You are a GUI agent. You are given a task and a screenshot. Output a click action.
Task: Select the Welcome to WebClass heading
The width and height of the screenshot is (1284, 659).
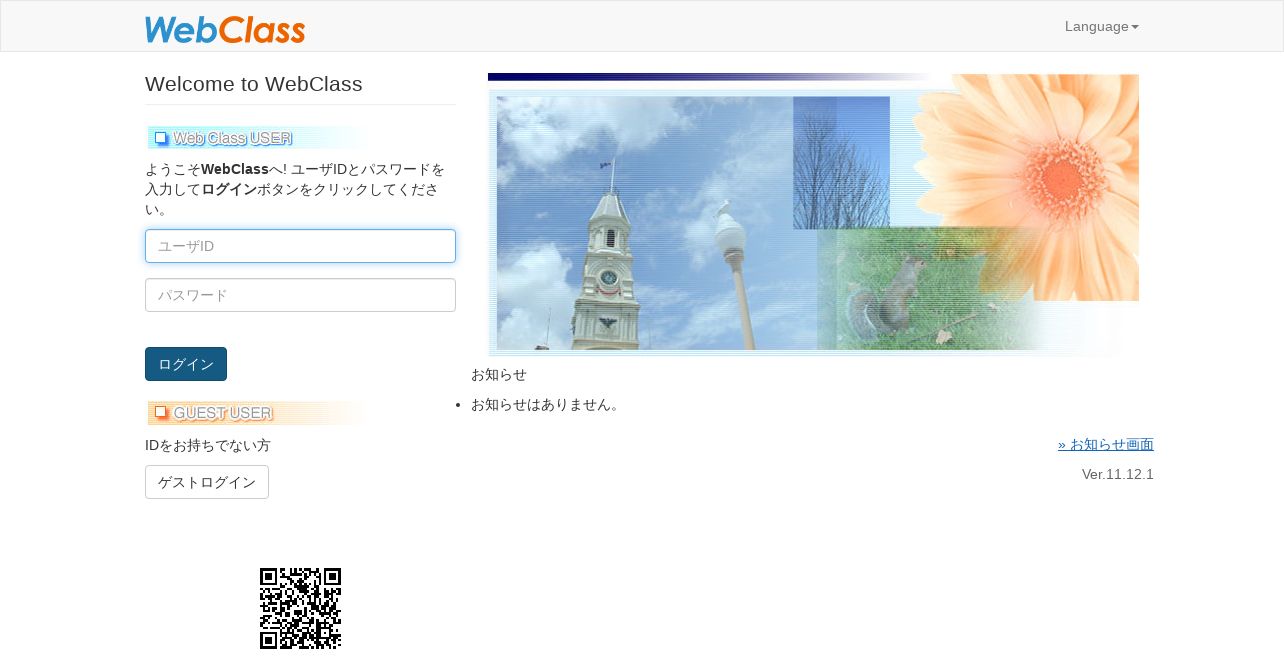click(x=254, y=84)
